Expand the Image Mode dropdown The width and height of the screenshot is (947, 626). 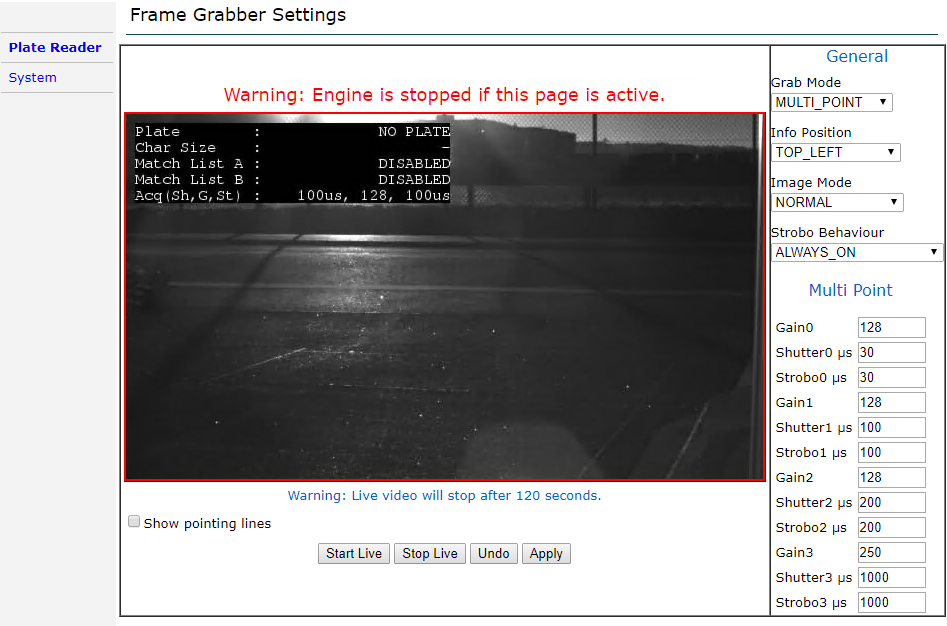click(x=837, y=202)
